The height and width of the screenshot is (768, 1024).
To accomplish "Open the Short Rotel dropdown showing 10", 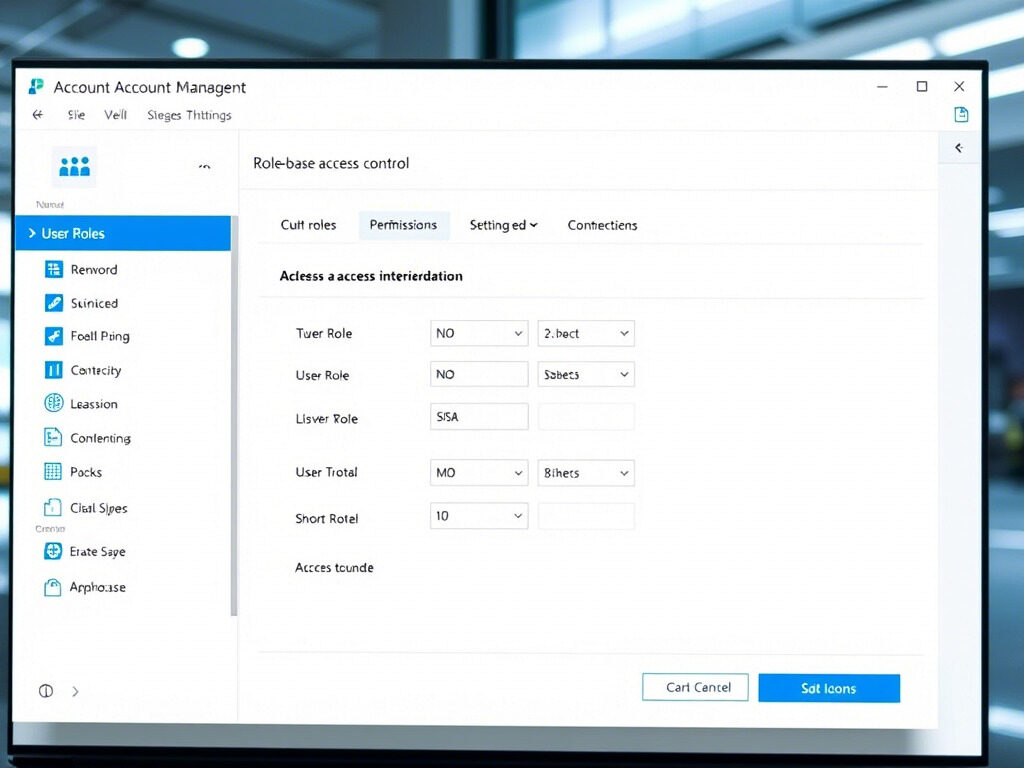I will [x=478, y=516].
